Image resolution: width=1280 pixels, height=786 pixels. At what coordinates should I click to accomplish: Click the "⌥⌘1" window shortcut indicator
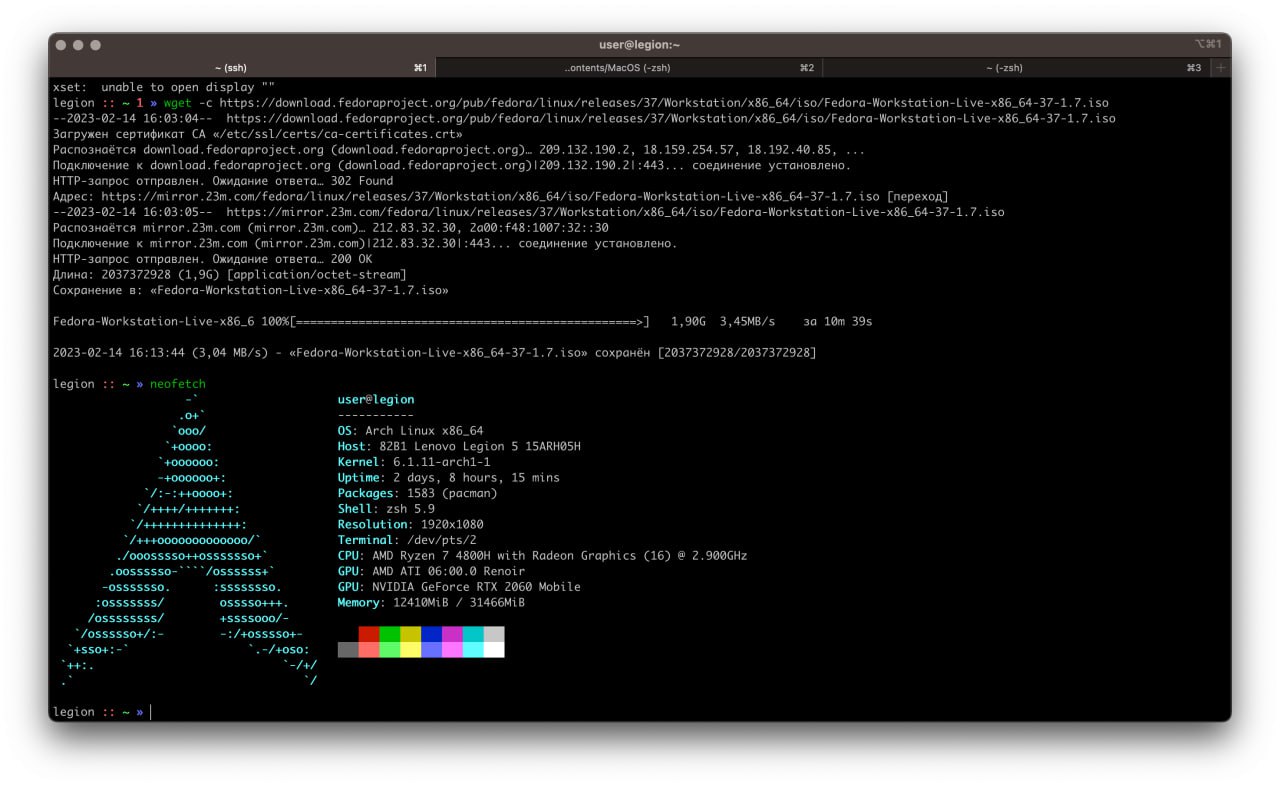(x=1207, y=45)
